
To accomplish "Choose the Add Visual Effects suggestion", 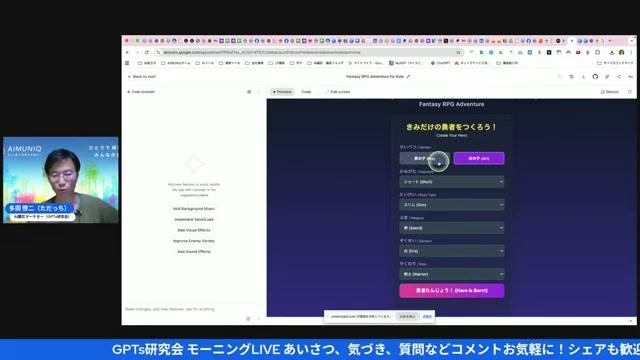I will pyautogui.click(x=194, y=230).
